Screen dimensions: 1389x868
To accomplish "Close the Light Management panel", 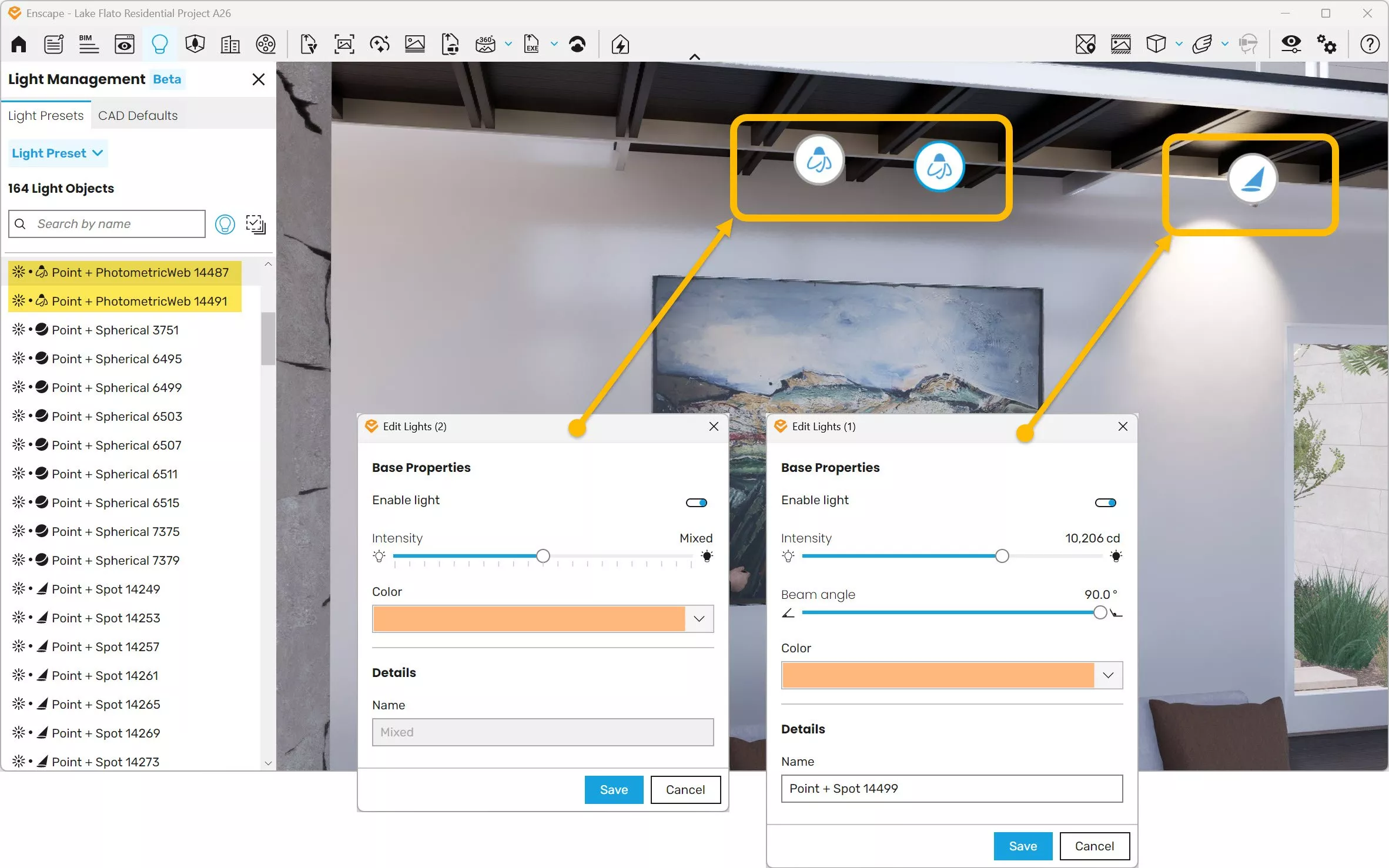I will (x=258, y=79).
